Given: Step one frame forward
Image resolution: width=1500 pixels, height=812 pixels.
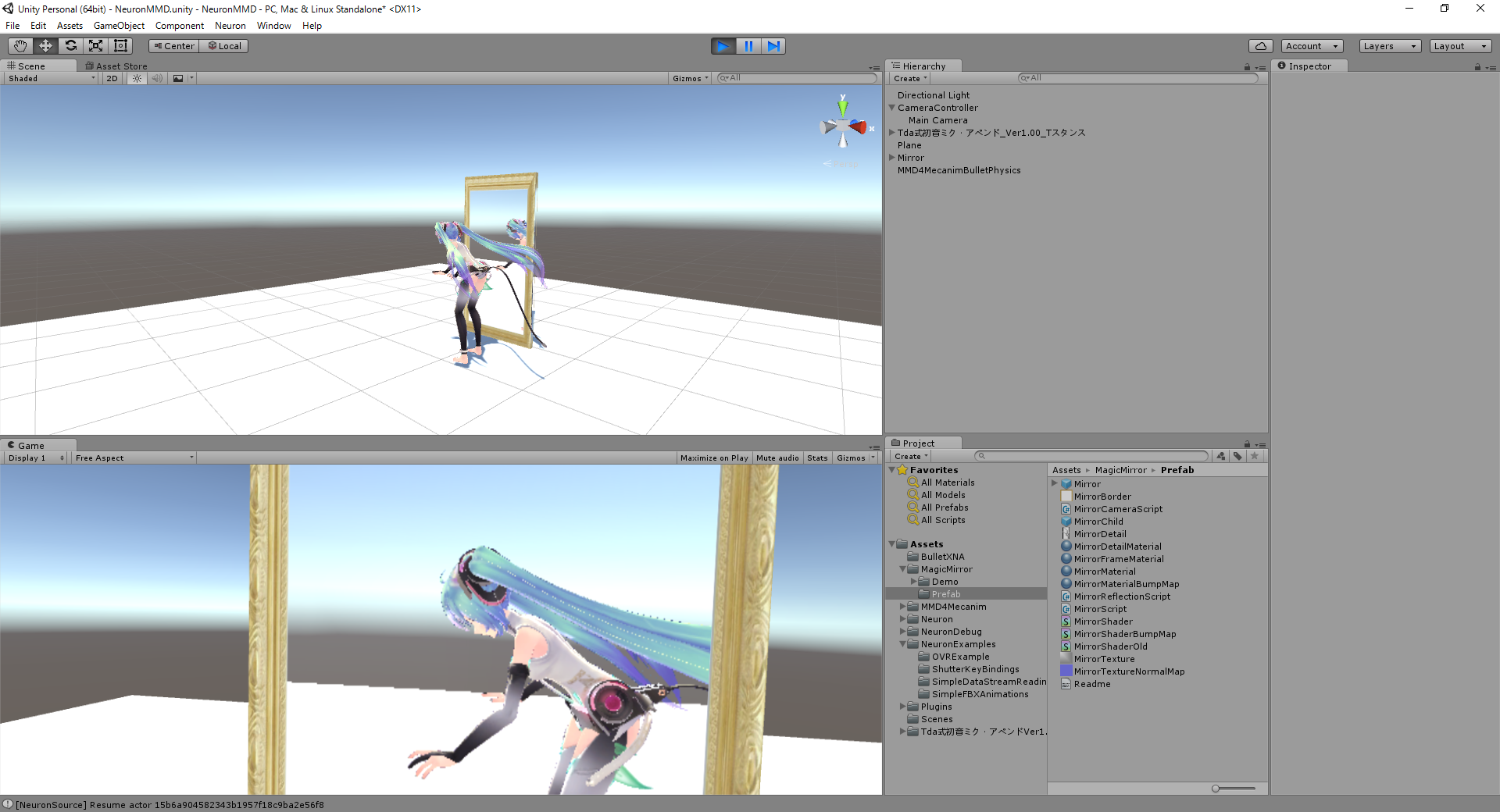Looking at the screenshot, I should 773,46.
